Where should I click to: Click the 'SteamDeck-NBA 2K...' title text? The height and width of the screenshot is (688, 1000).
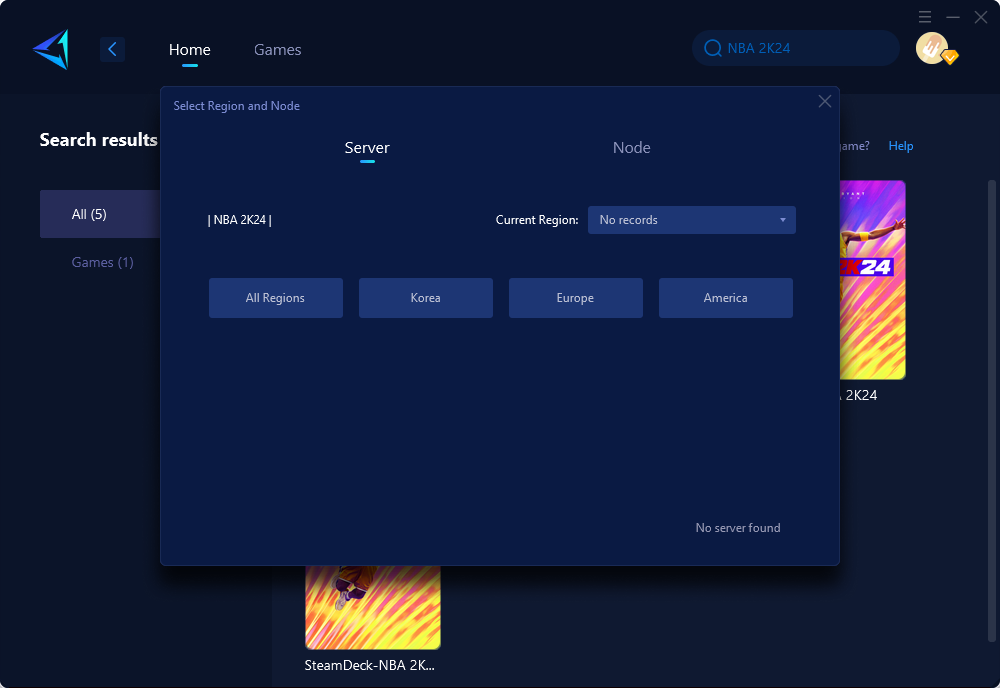[369, 665]
